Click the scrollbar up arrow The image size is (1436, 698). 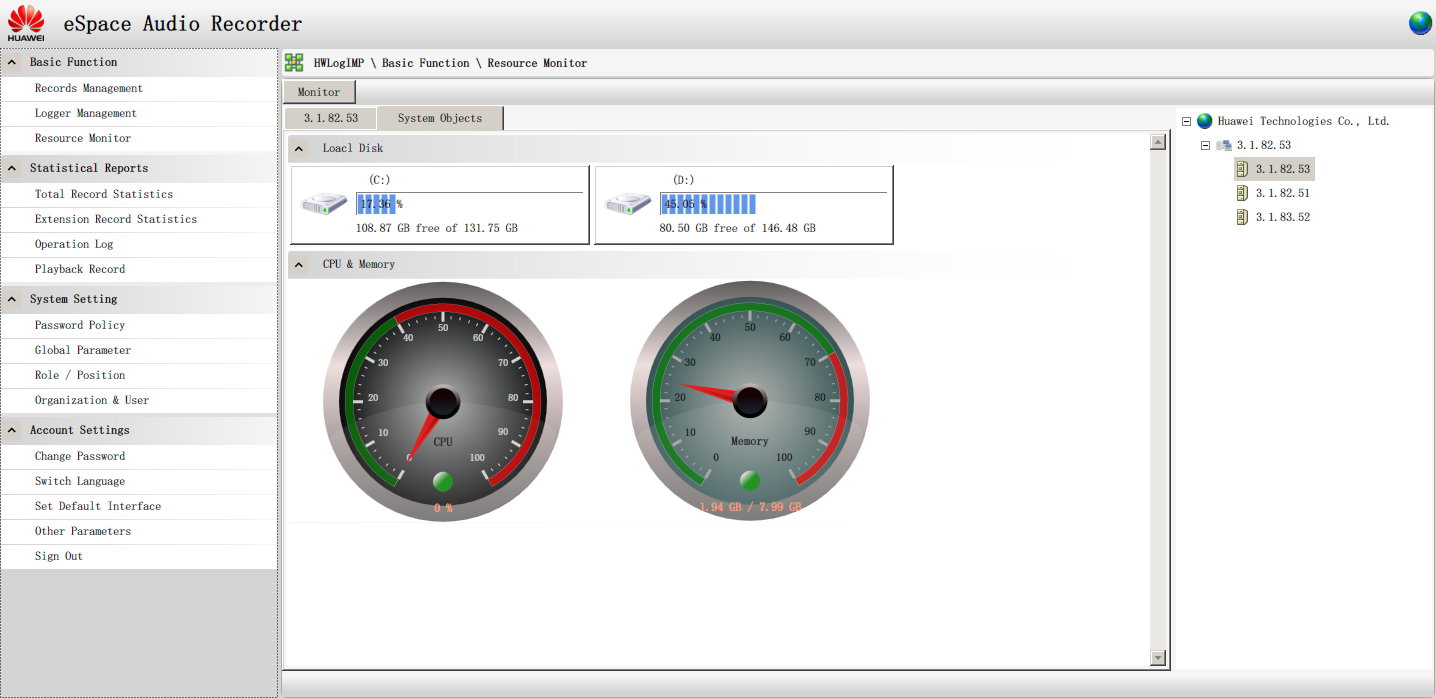(1159, 142)
